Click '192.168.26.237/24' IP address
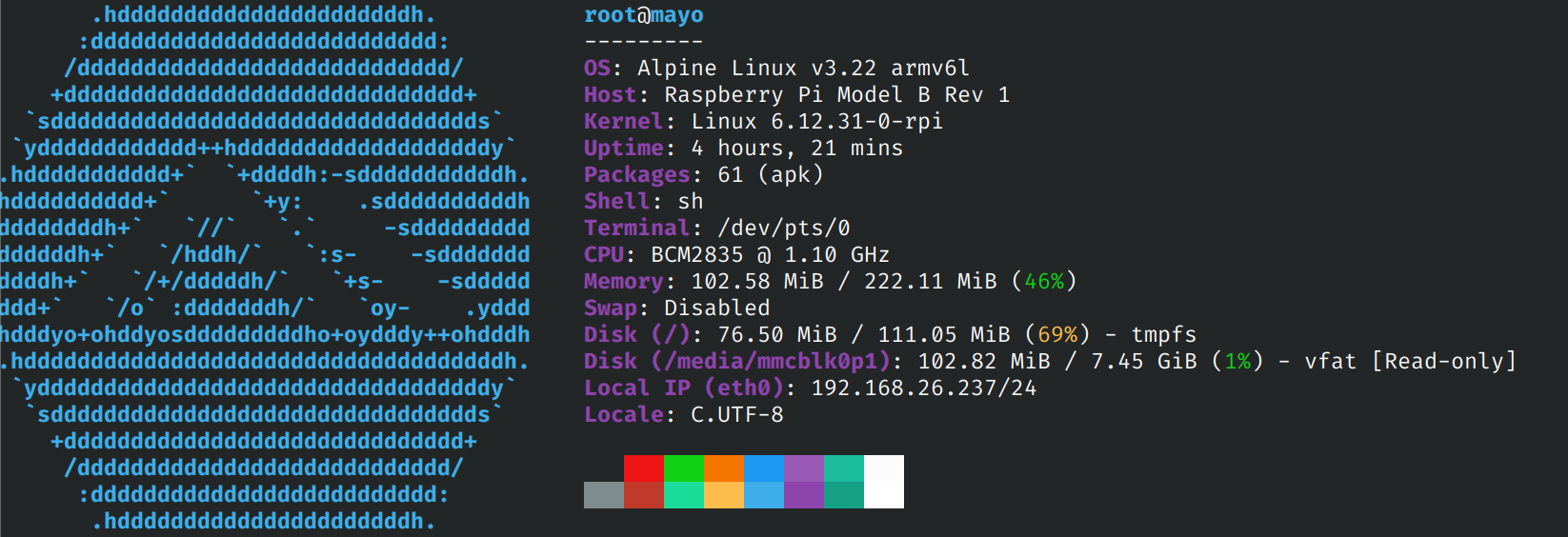This screenshot has height=537, width=1568. 924,388
